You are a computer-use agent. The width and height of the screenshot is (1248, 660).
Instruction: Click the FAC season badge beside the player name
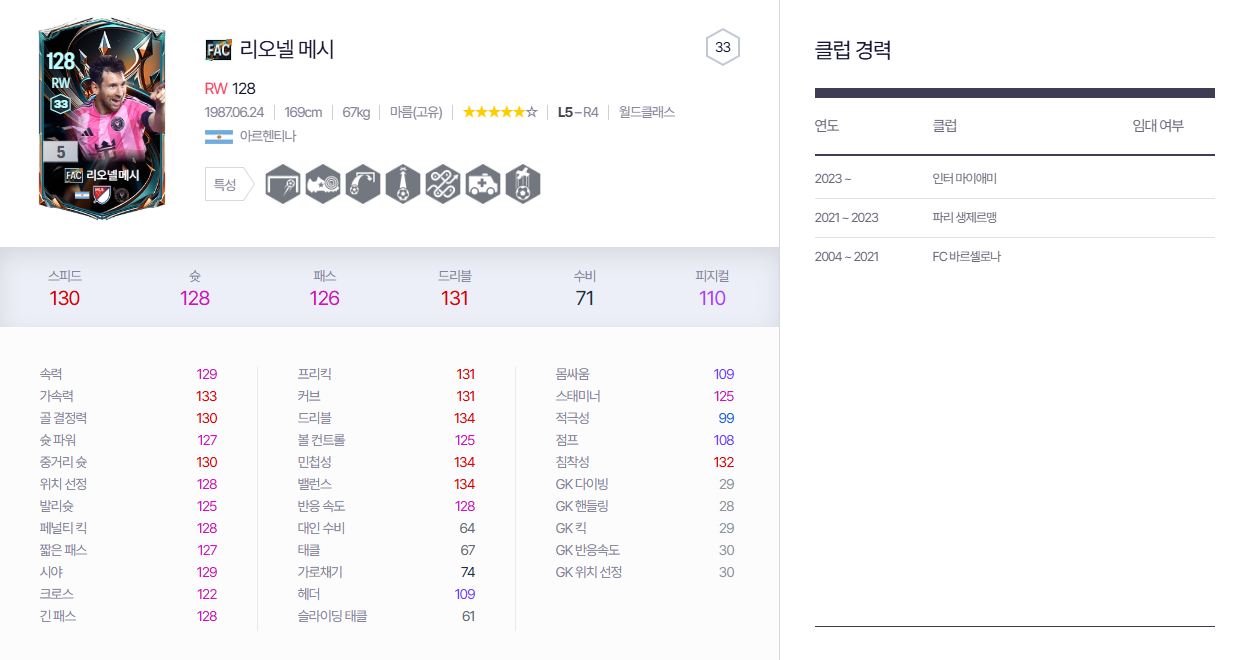pos(218,50)
